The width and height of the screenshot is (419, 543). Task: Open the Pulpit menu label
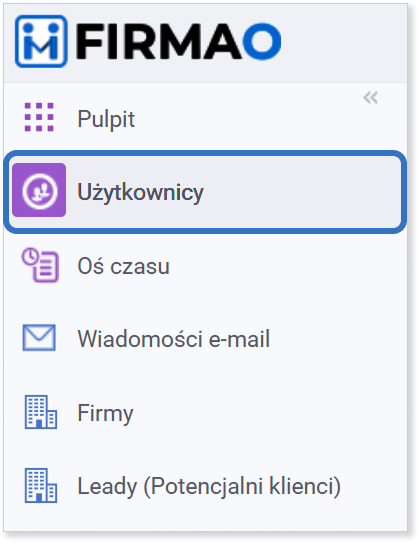coord(106,119)
